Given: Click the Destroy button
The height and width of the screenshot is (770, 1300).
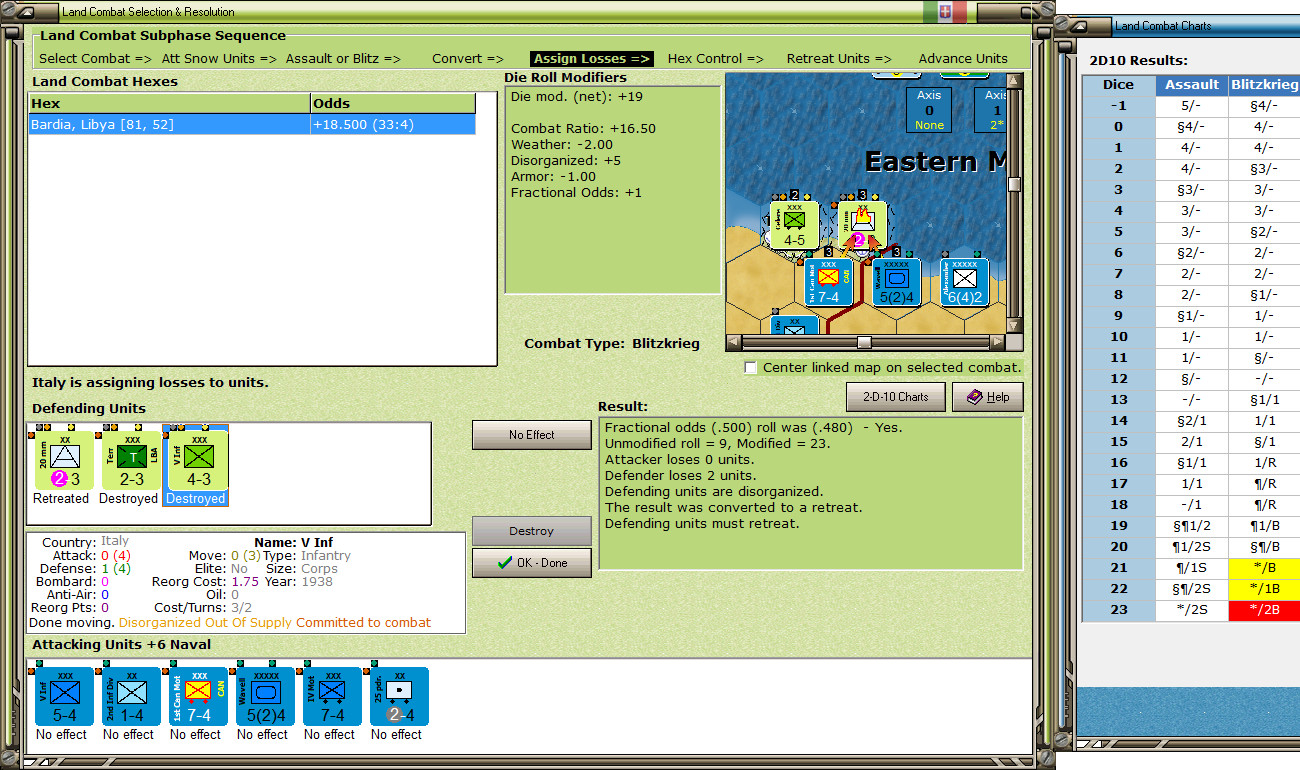Looking at the screenshot, I should click(x=532, y=531).
